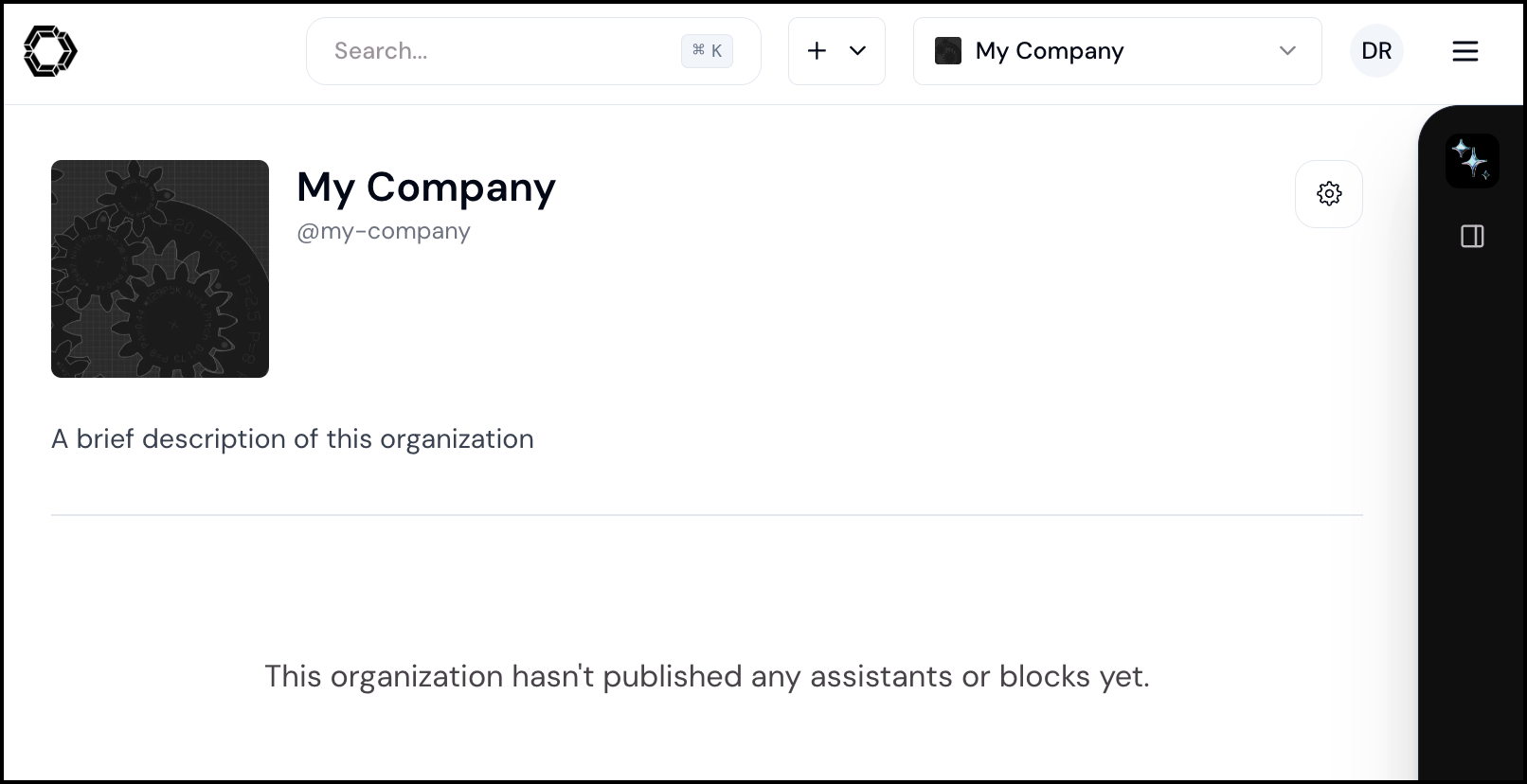The height and width of the screenshot is (784, 1527).
Task: Click the divider under the description
Action: tap(707, 515)
